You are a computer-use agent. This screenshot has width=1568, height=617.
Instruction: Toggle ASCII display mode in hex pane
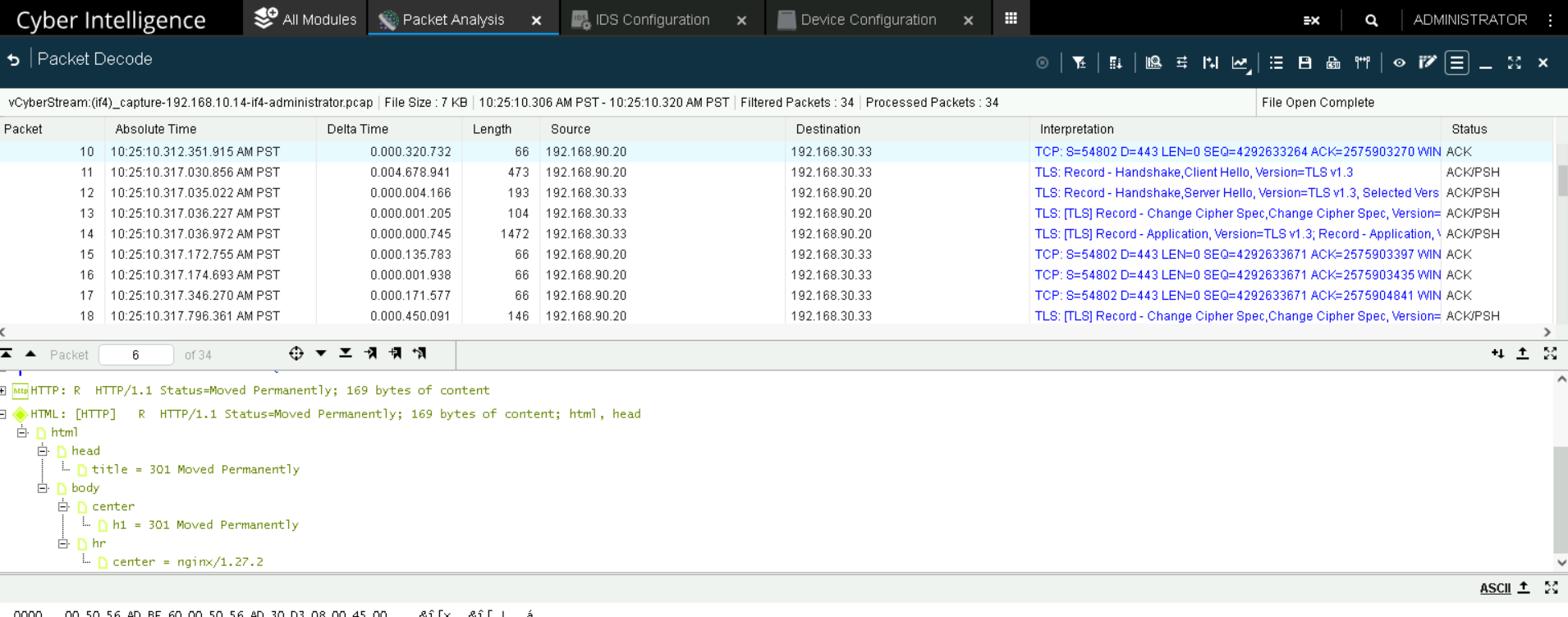tap(1494, 587)
